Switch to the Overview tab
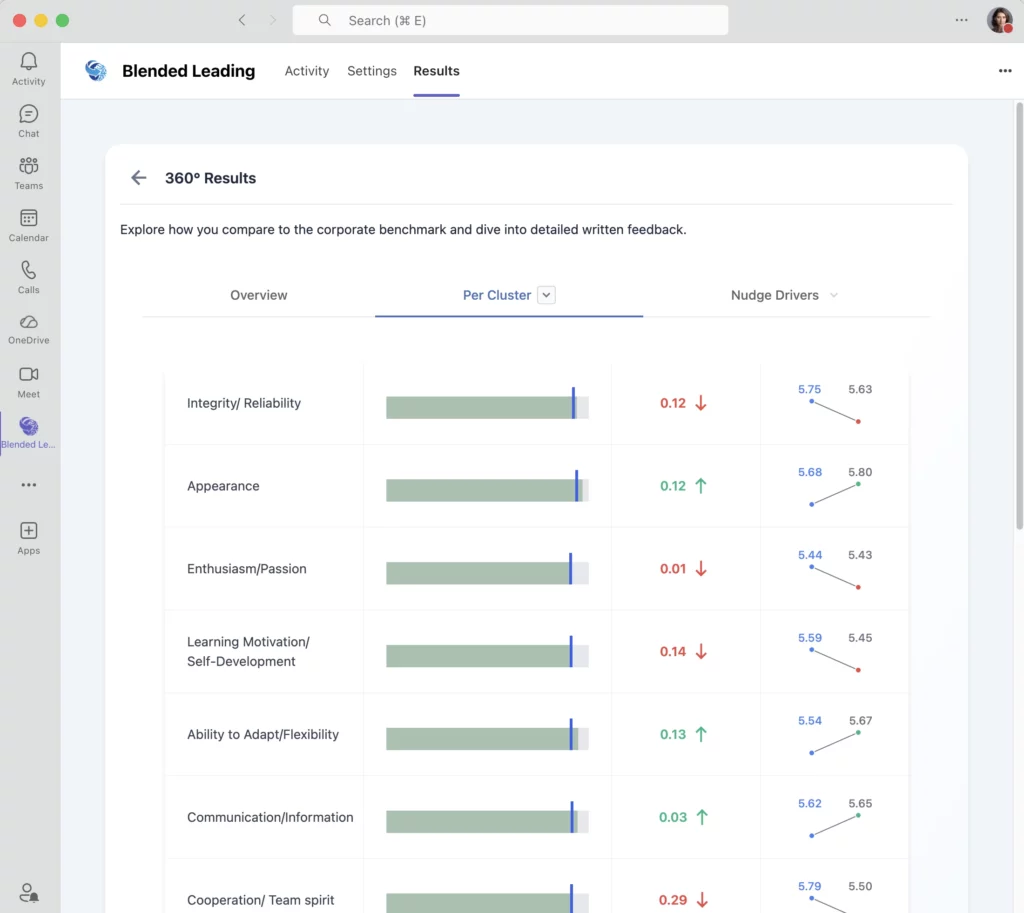The height and width of the screenshot is (913, 1024). pos(258,295)
